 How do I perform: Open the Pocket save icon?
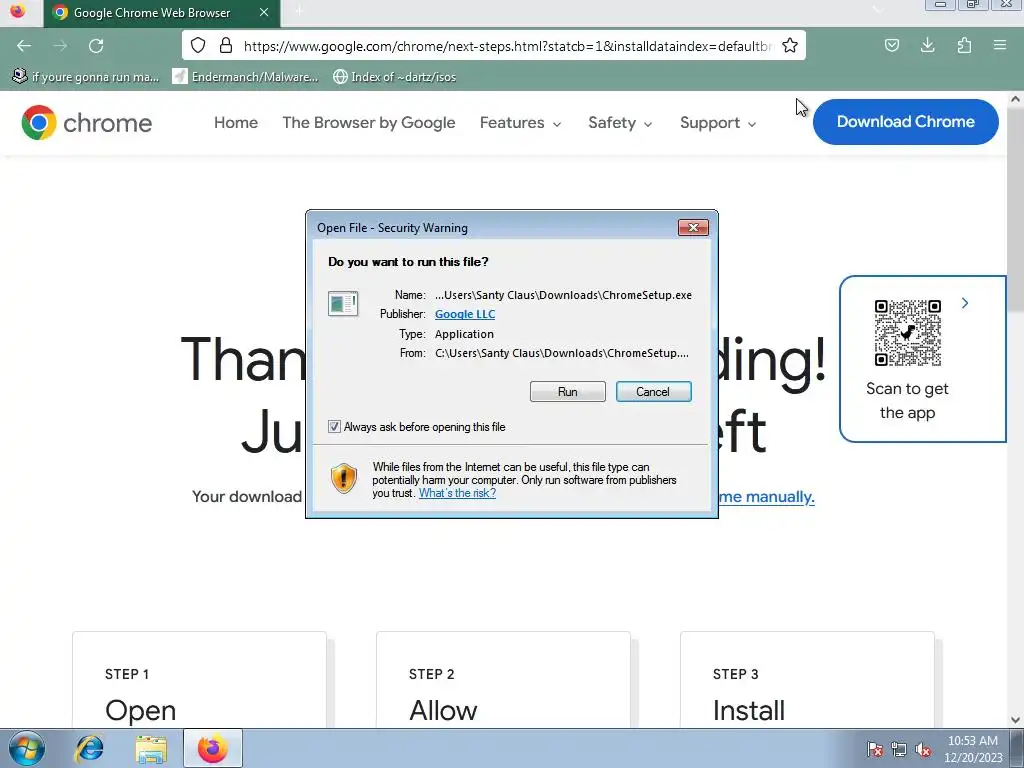(891, 45)
